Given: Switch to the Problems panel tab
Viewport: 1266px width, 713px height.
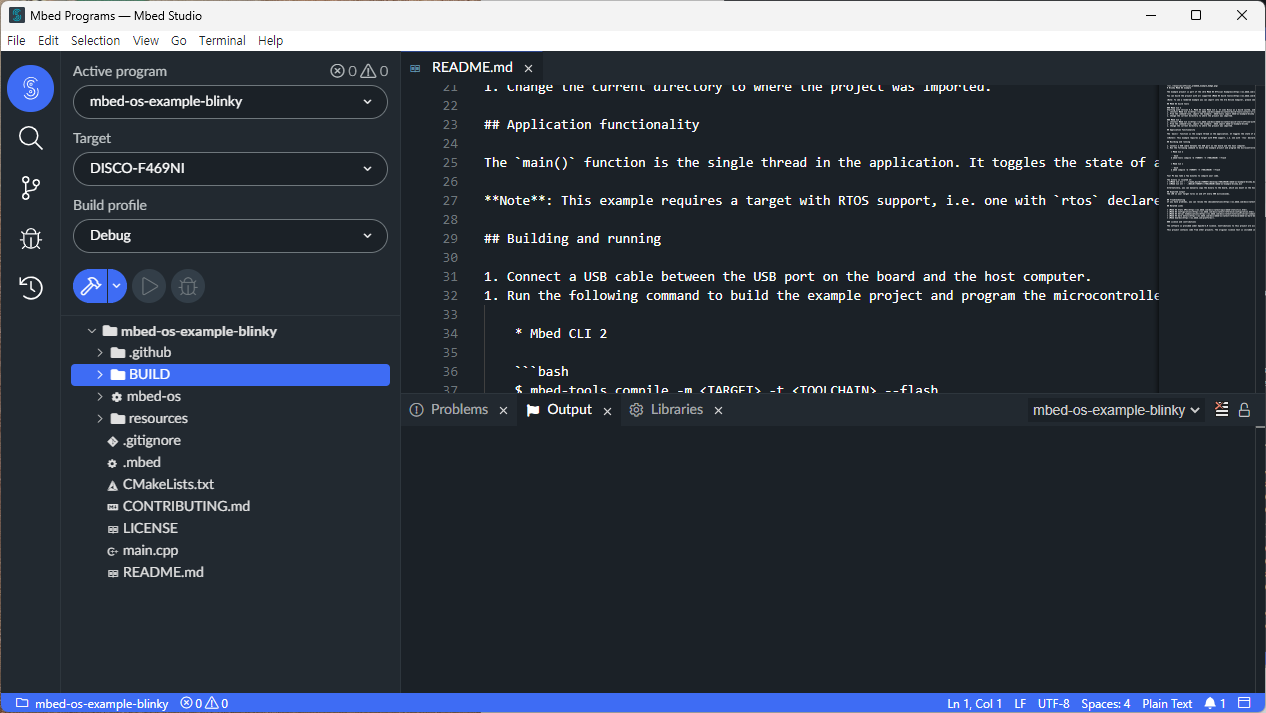Looking at the screenshot, I should (460, 410).
